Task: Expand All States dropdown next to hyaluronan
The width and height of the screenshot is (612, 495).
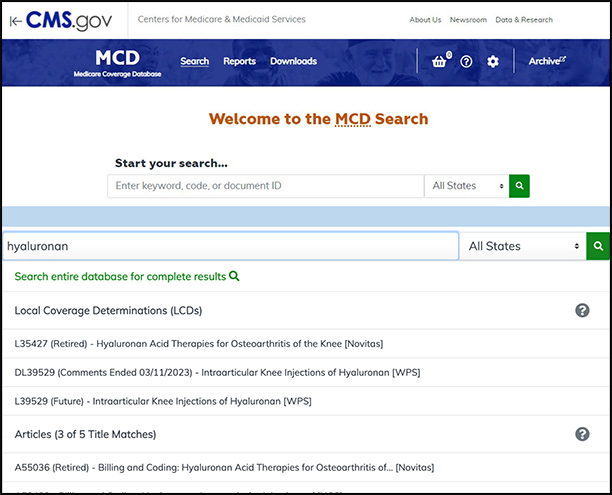Action: click(x=523, y=246)
